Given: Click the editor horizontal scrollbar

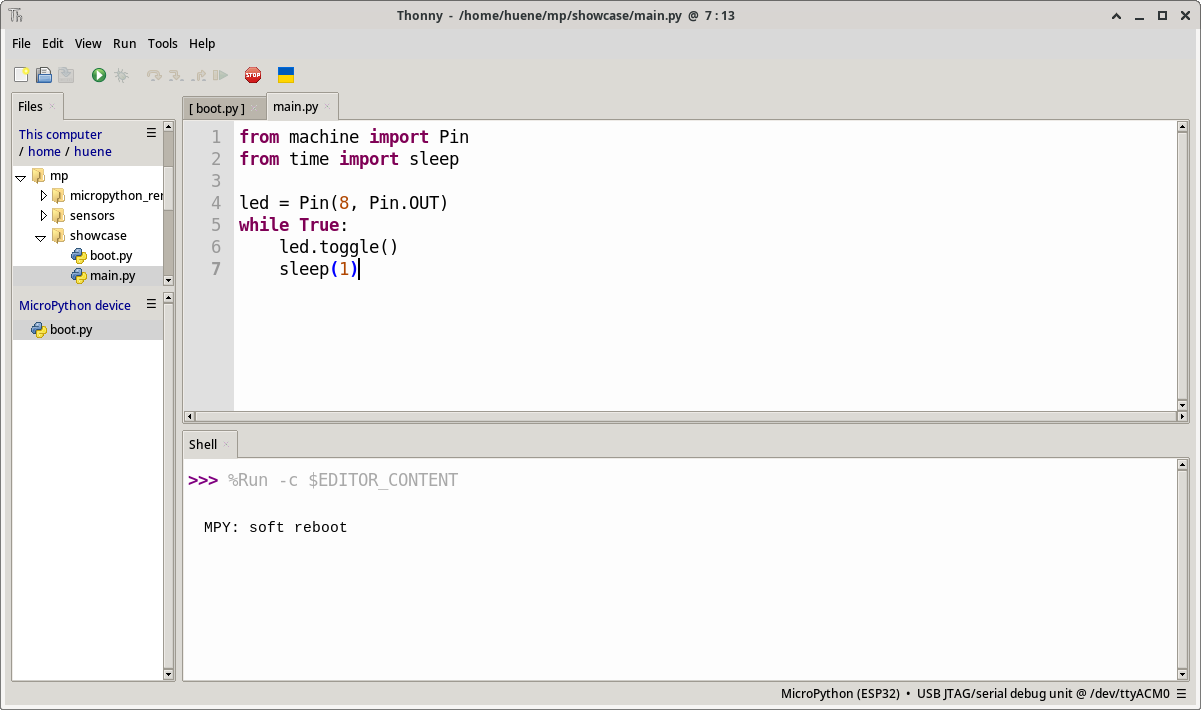Looking at the screenshot, I should (x=680, y=416).
